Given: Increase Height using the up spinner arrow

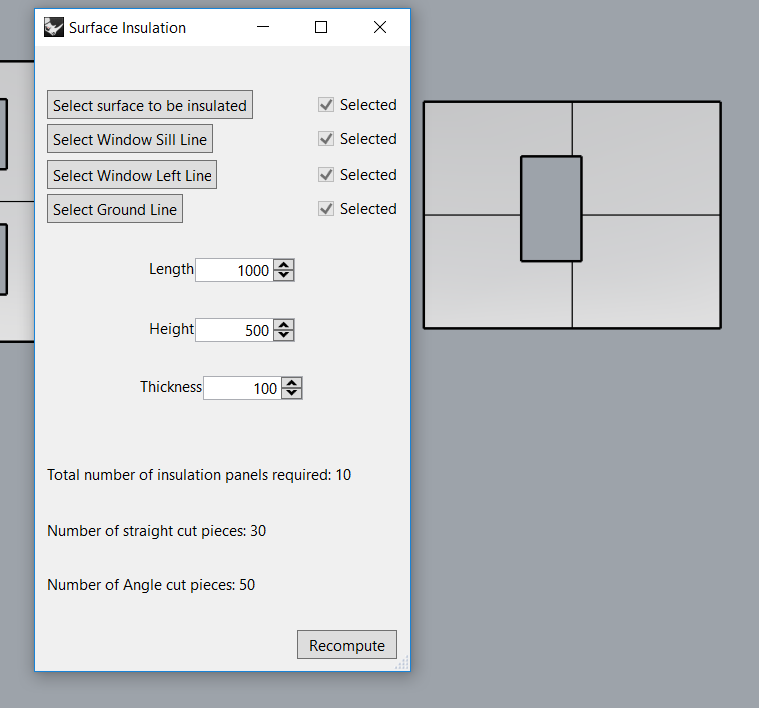Looking at the screenshot, I should pos(284,325).
